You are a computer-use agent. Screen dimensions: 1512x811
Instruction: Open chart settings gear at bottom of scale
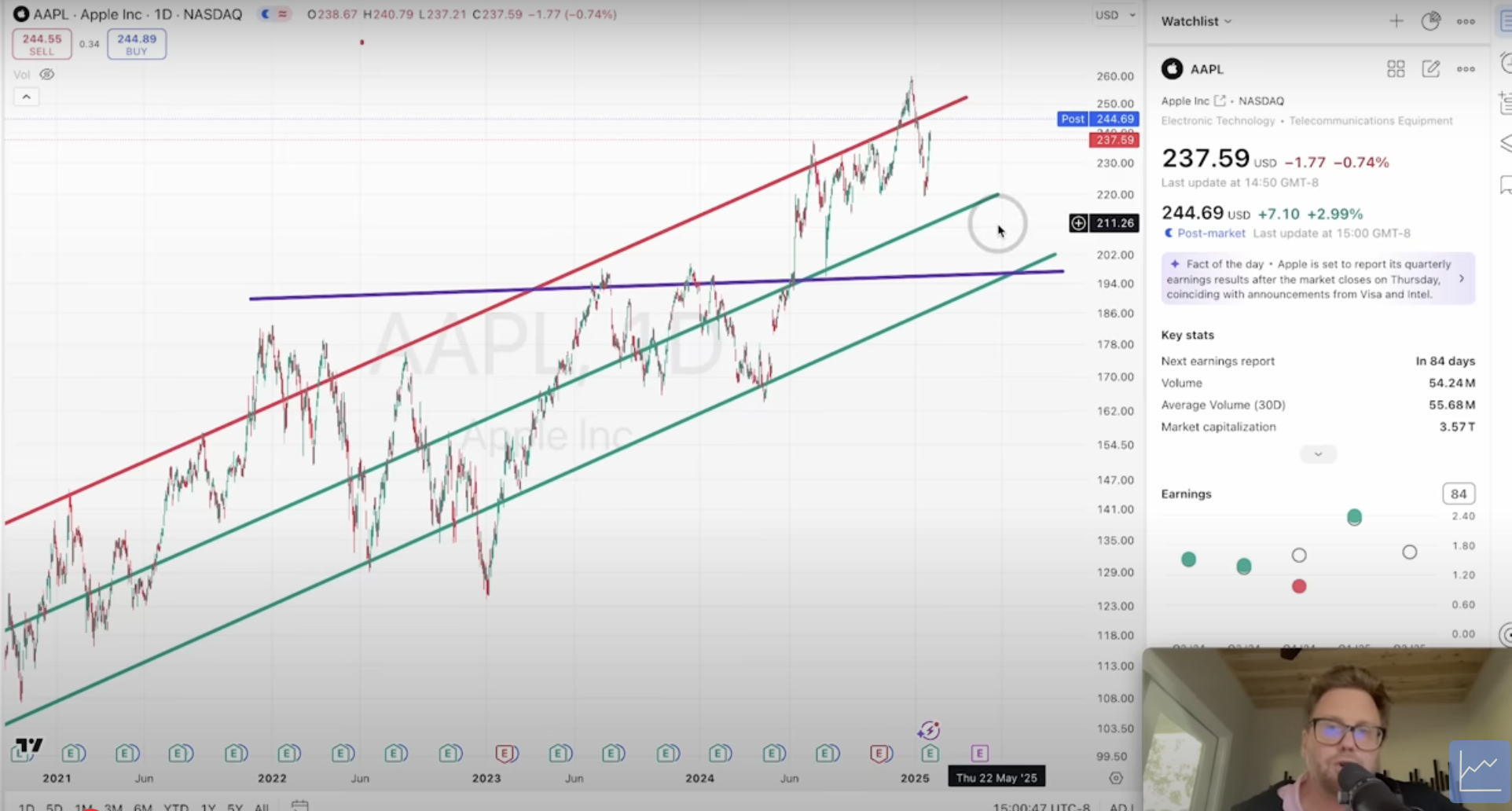pos(1116,778)
